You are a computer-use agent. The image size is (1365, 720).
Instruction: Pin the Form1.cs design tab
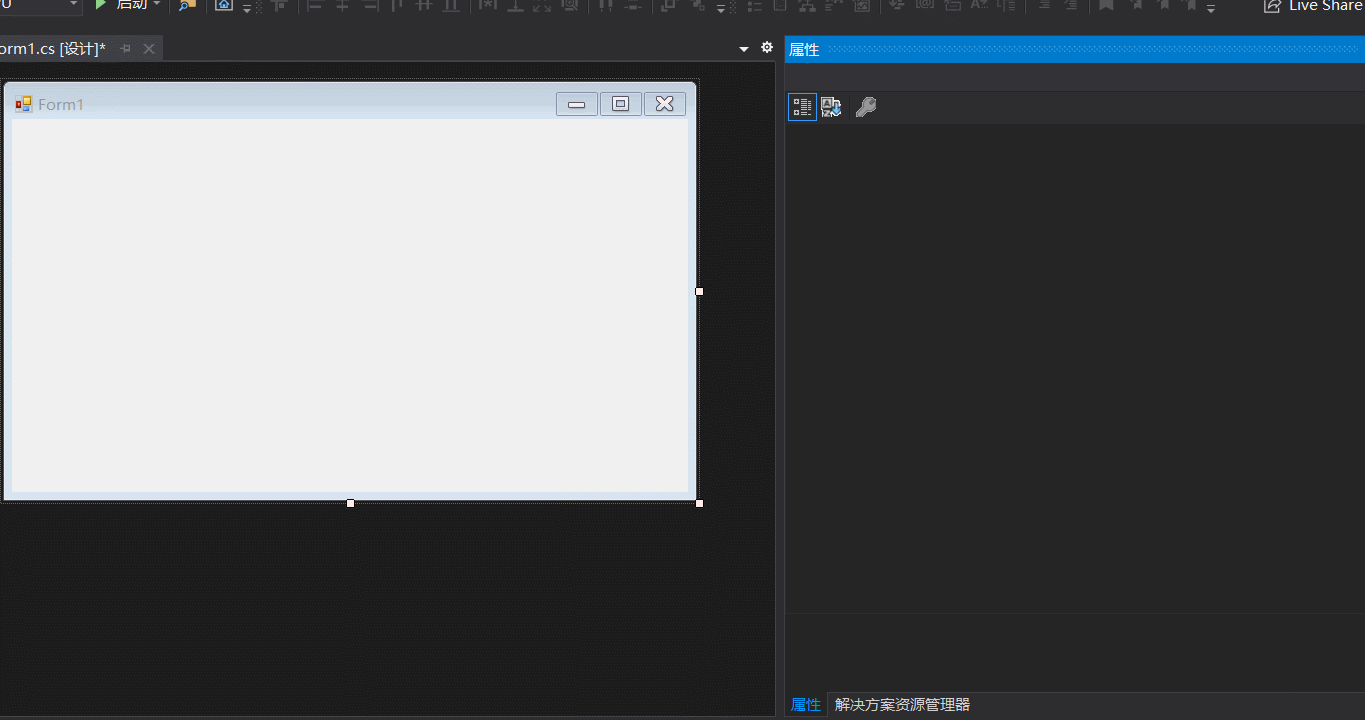126,49
